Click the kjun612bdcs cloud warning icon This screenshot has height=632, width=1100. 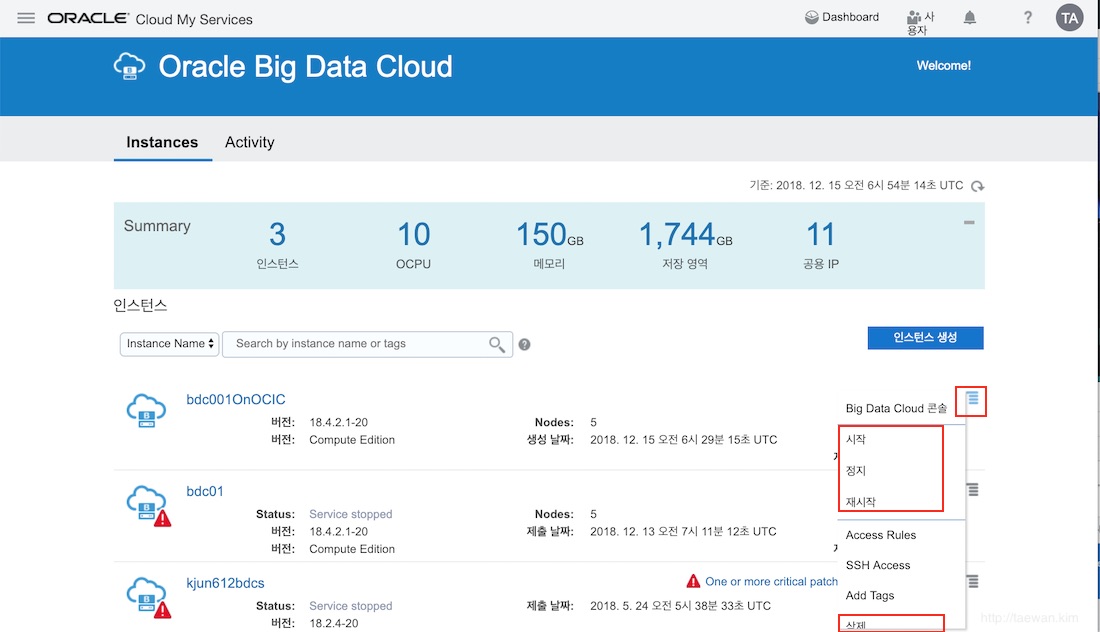pyautogui.click(x=148, y=597)
